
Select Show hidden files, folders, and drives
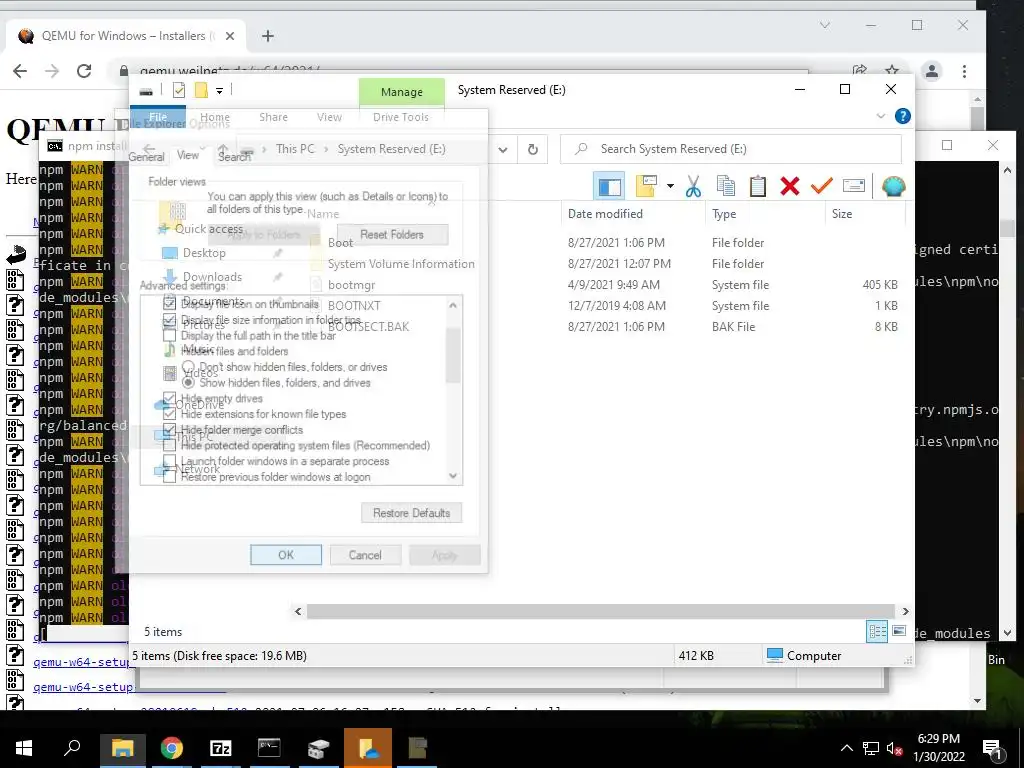pyautogui.click(x=188, y=382)
